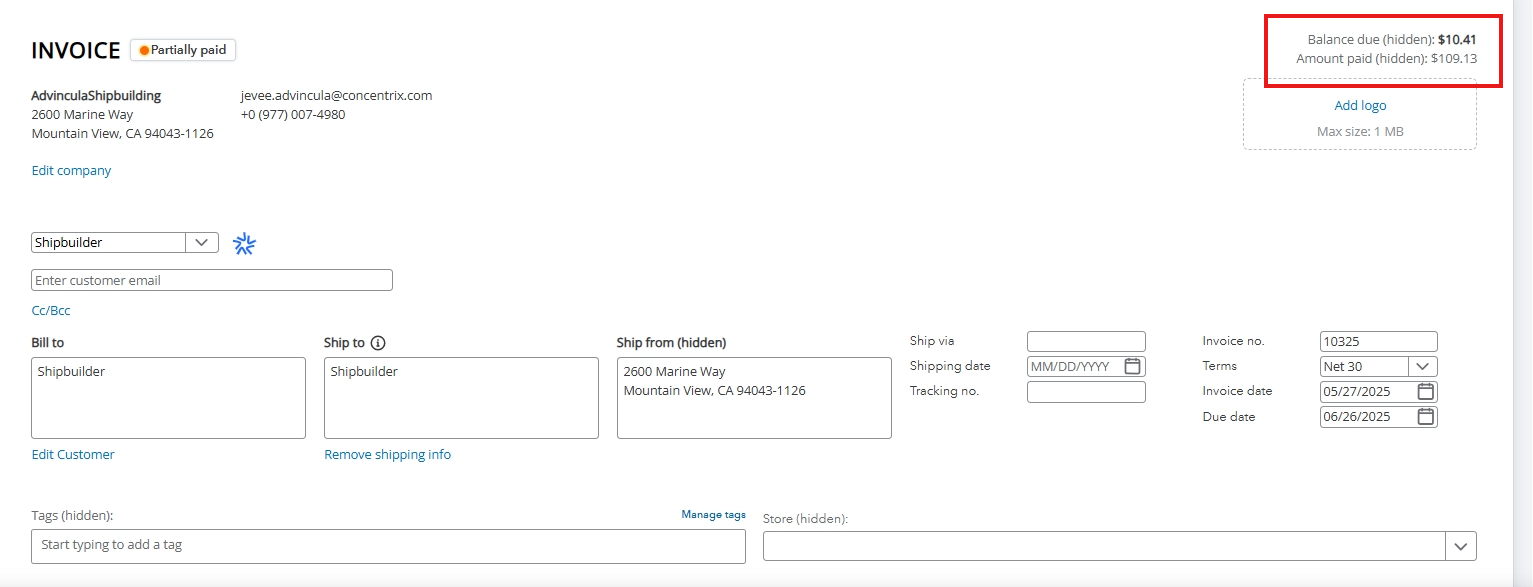Viewport: 1533px width, 587px height.
Task: Expand the Store dropdown chevron
Action: [1461, 546]
